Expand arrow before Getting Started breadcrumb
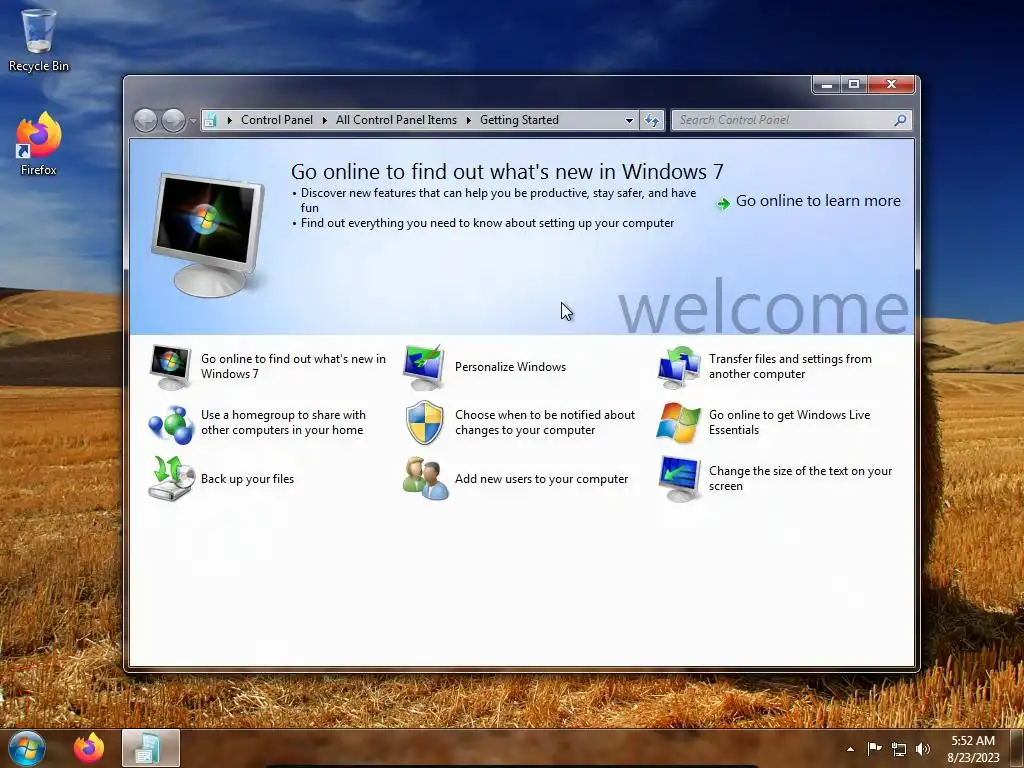 [468, 120]
